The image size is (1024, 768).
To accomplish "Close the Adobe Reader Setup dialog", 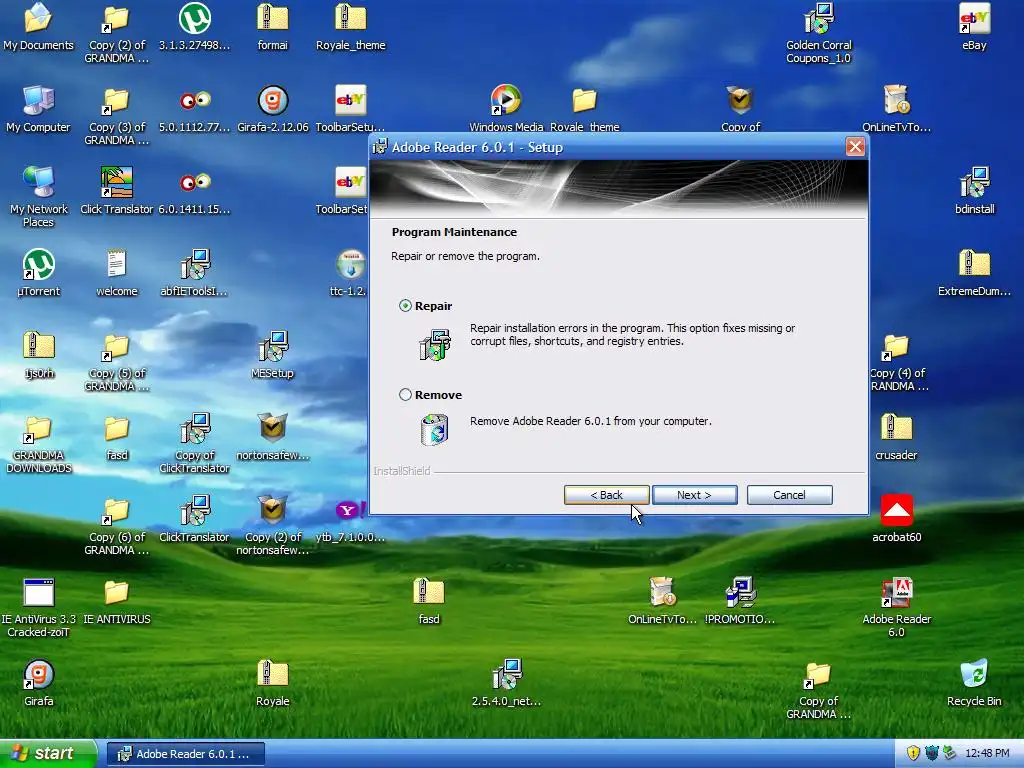I will [856, 146].
